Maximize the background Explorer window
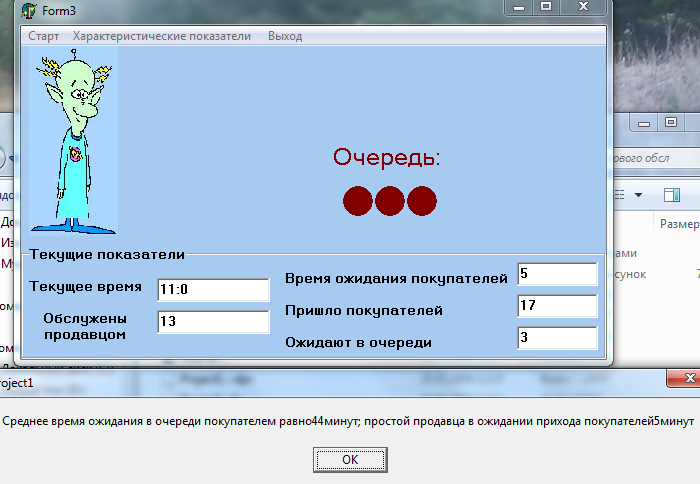 point(671,123)
